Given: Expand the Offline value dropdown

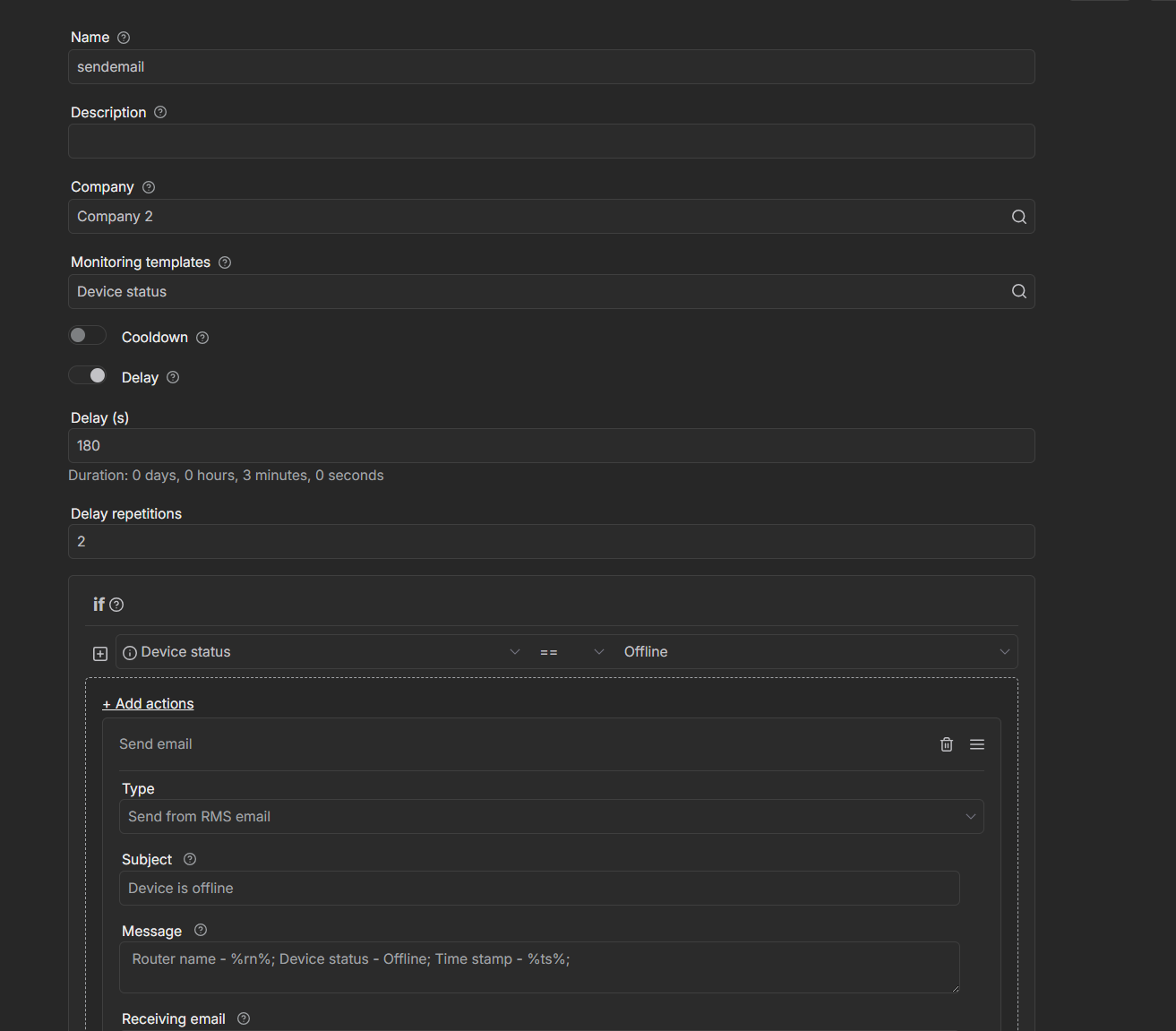Looking at the screenshot, I should pyautogui.click(x=815, y=652).
